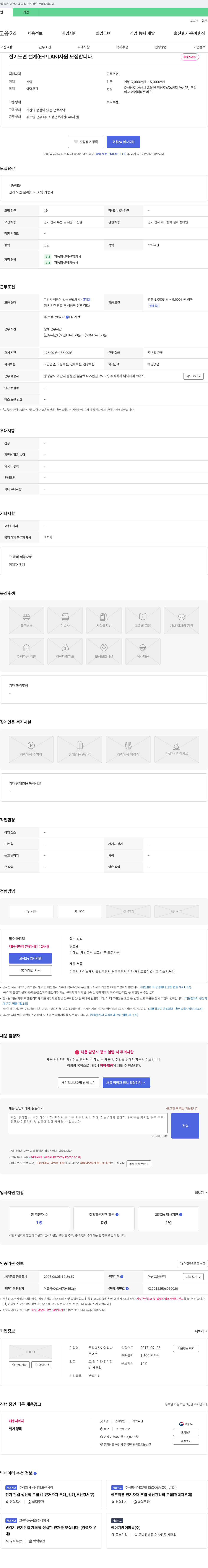Open the 취업지원 menu
208x1568 pixels.
click(69, 34)
